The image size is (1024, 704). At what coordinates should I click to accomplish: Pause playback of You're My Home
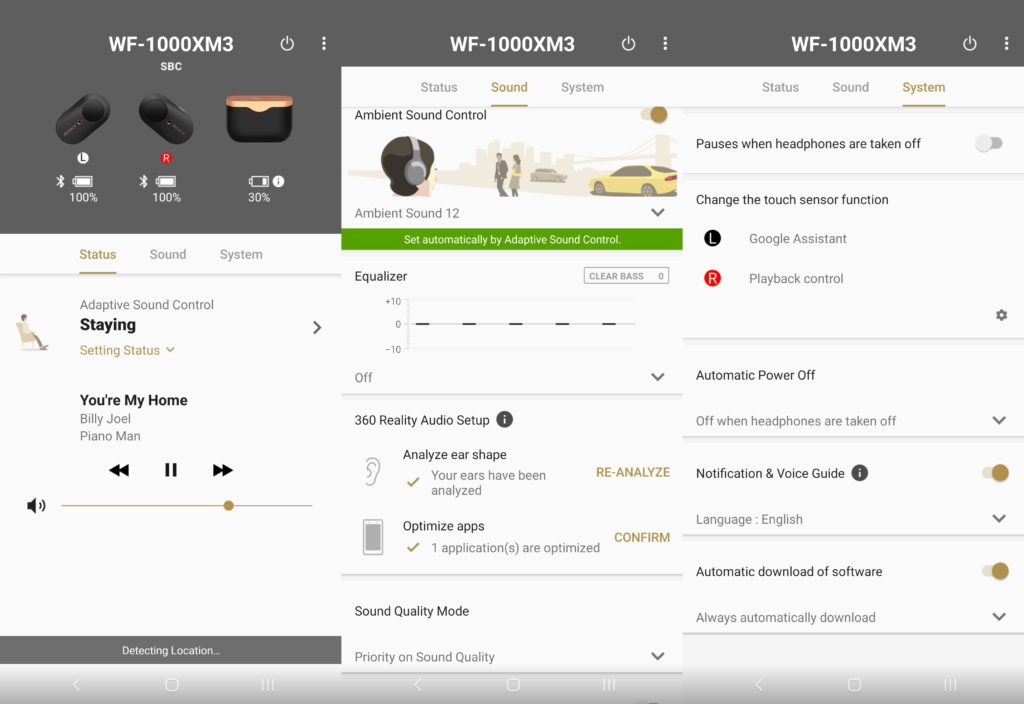pyautogui.click(x=170, y=470)
